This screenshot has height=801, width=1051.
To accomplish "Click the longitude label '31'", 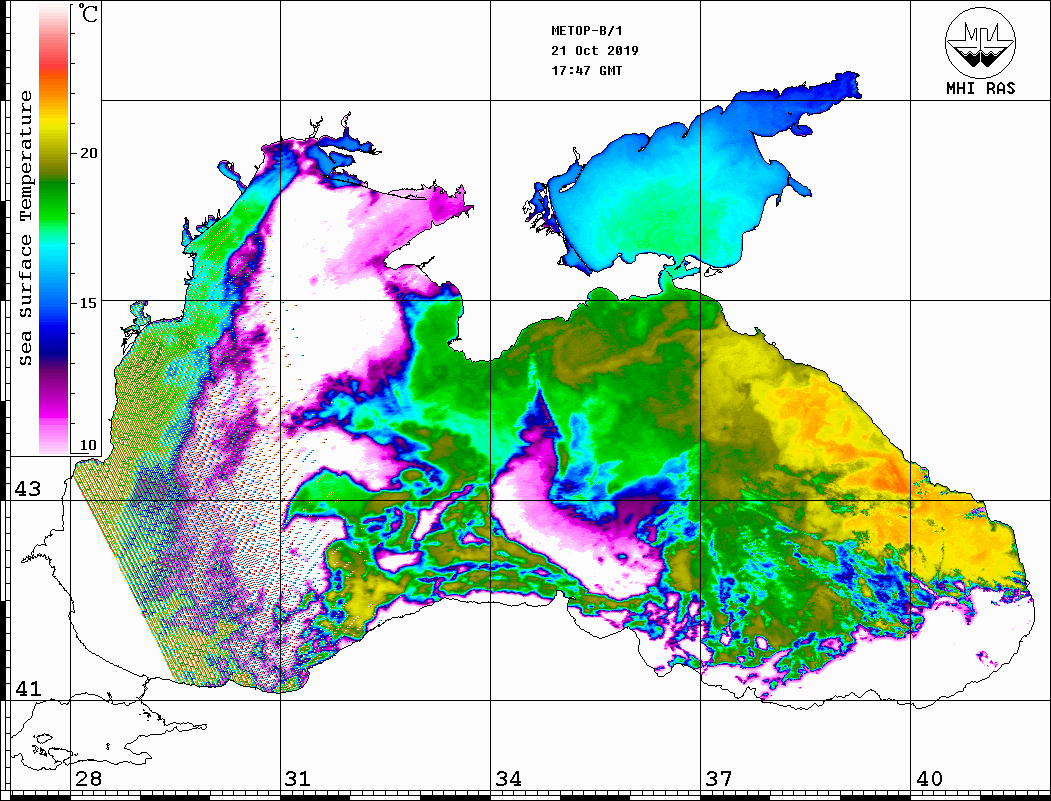I will 298,778.
